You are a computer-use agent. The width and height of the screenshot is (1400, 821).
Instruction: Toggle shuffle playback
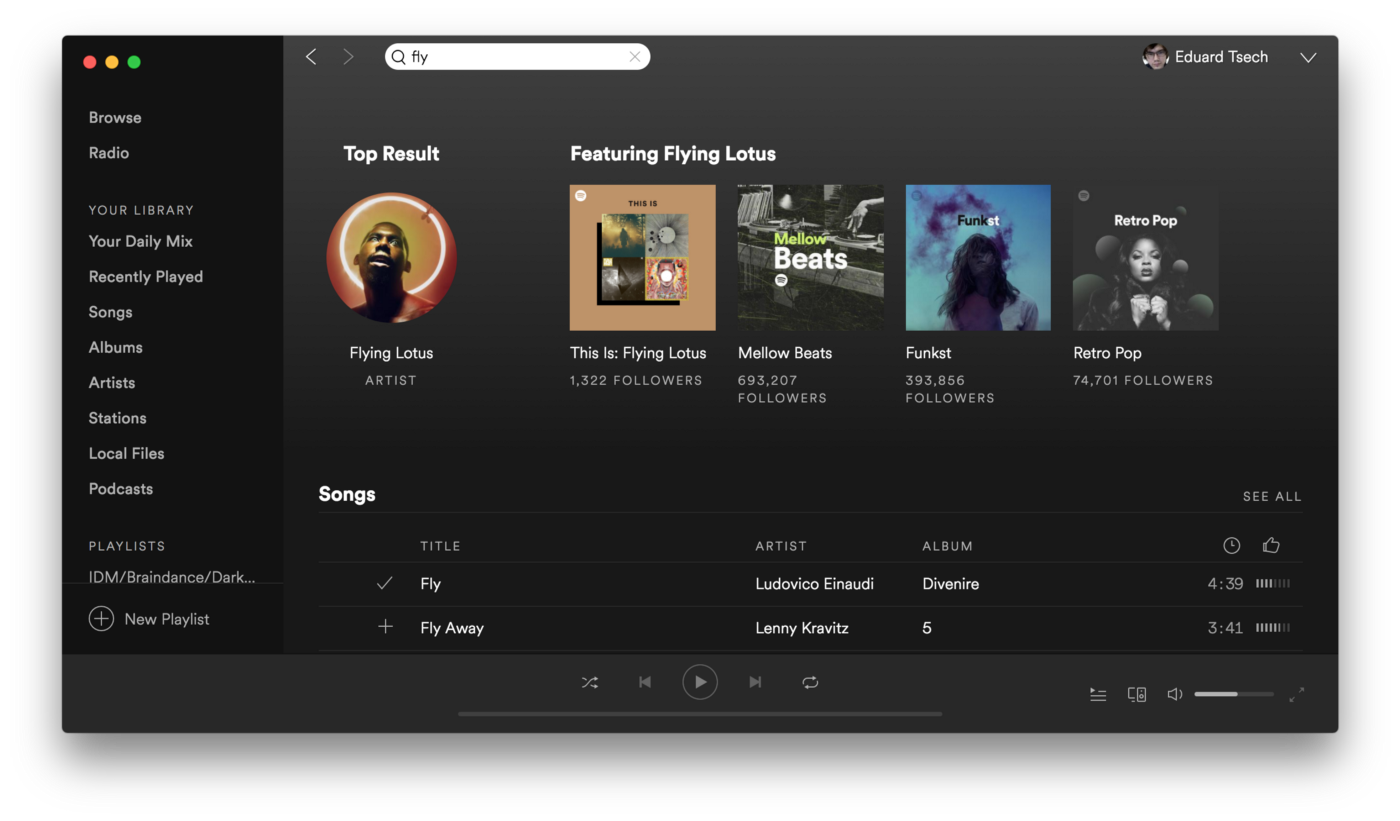pyautogui.click(x=590, y=682)
